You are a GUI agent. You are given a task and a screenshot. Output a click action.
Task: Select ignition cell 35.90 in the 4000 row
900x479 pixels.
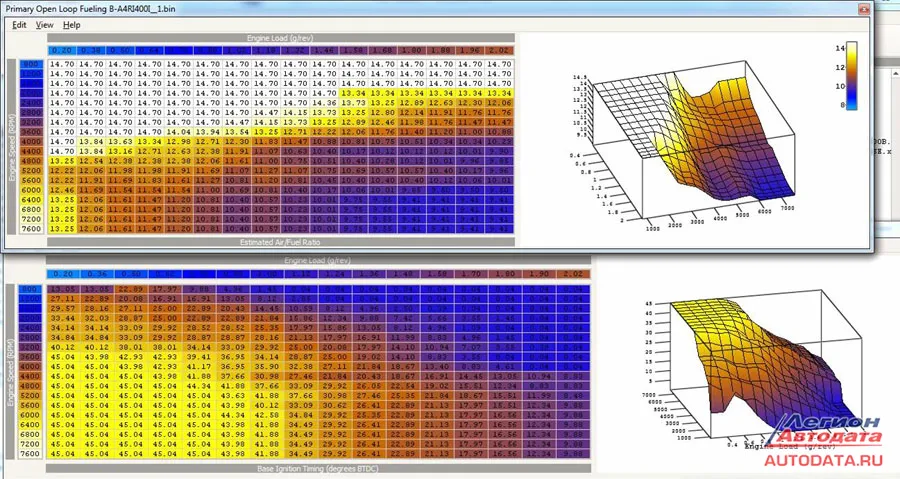click(267, 366)
